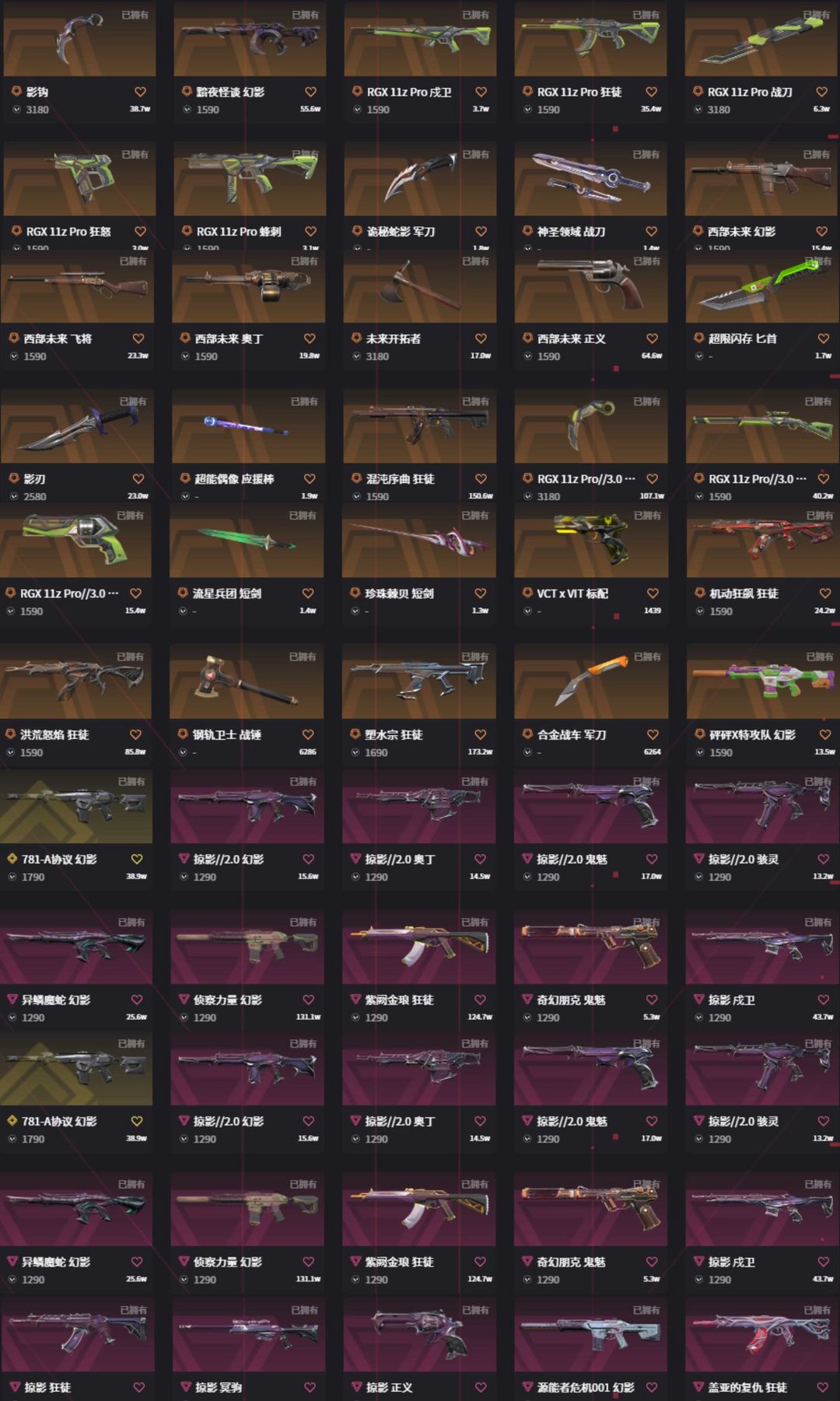840x1401 pixels.
Task: Click the heart icon for 合金战车 军刀
Action: tap(653, 734)
